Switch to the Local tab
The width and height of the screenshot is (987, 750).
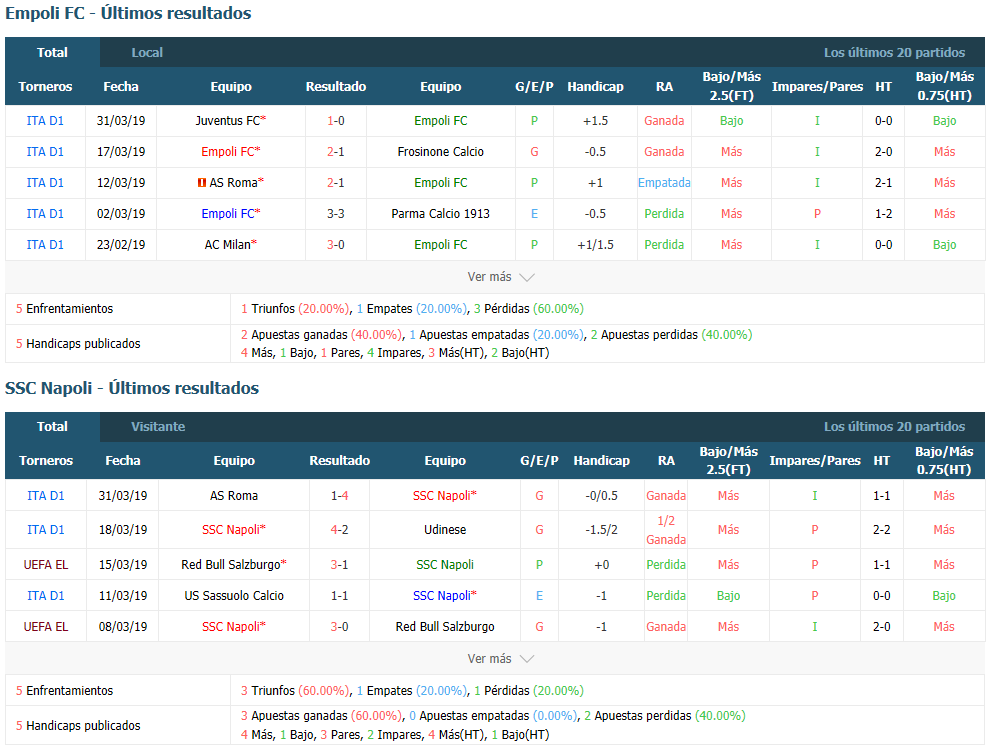click(x=147, y=52)
